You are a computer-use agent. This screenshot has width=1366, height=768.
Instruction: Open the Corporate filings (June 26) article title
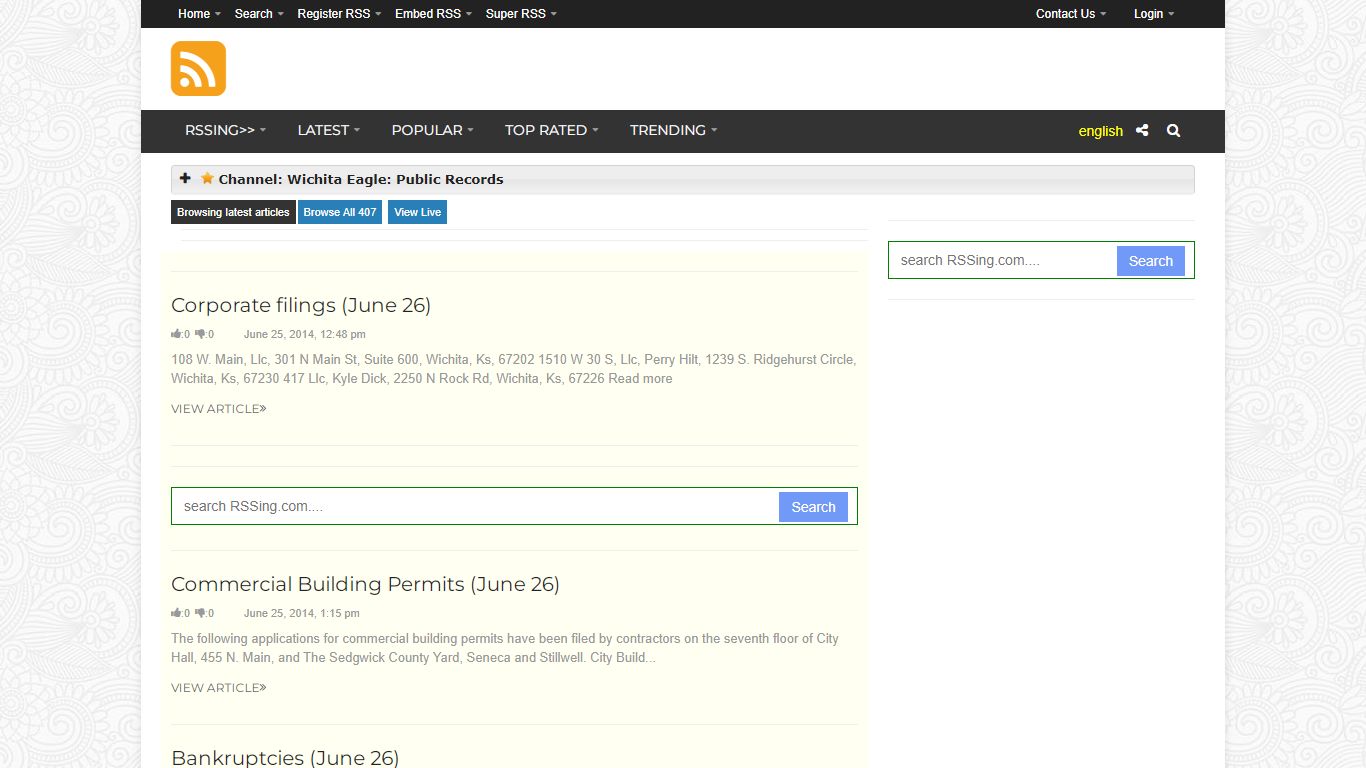coord(301,305)
